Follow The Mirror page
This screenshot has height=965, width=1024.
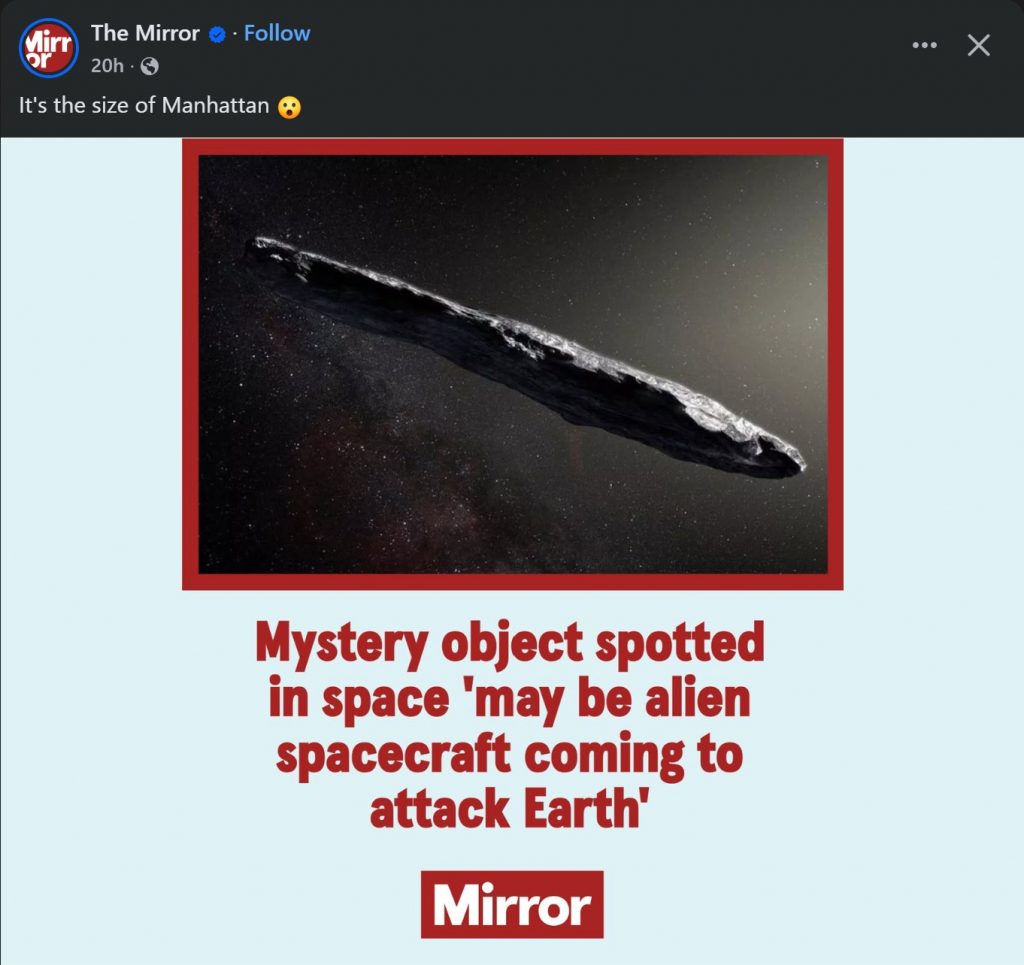(277, 33)
